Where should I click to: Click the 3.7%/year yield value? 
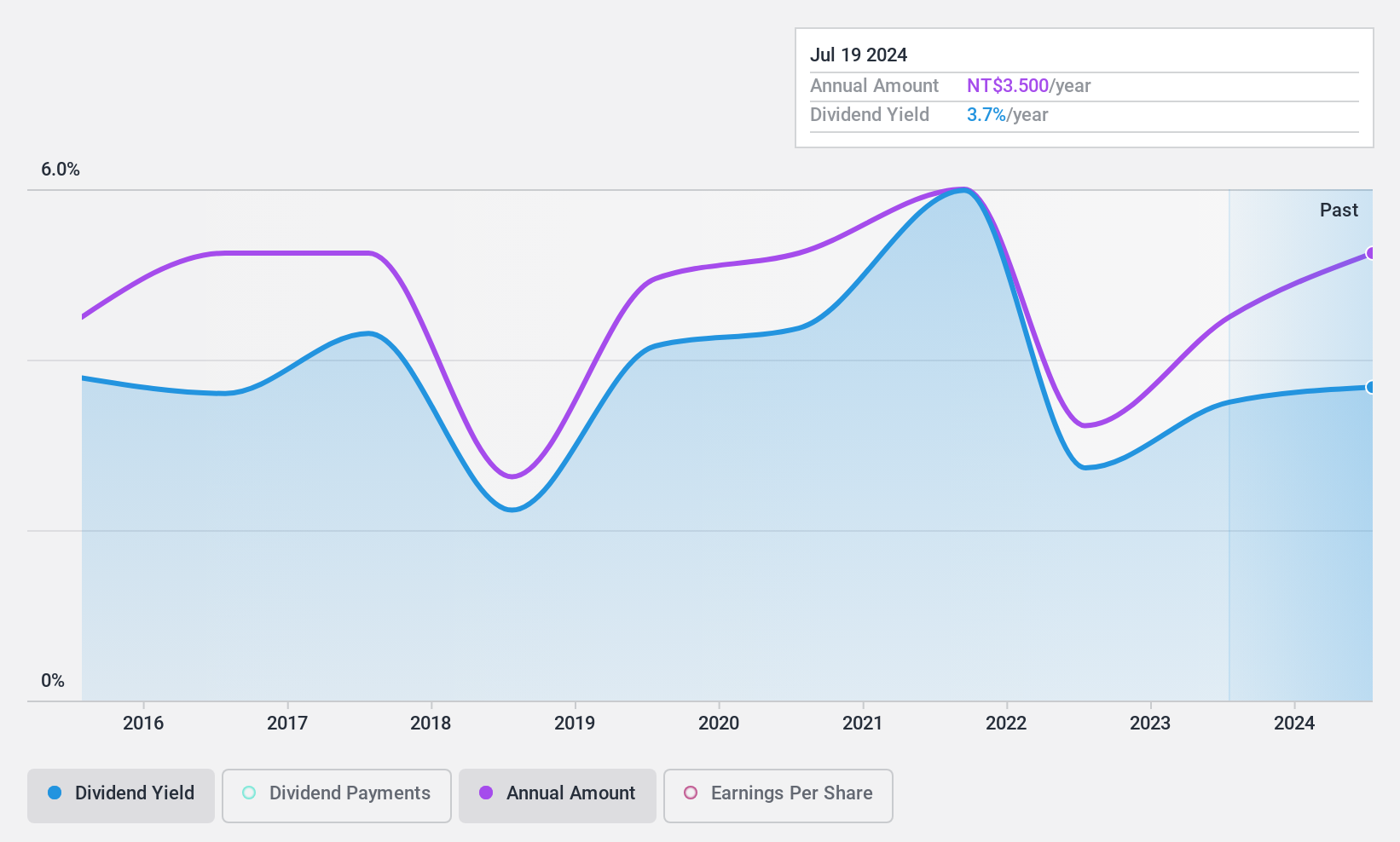1008,115
